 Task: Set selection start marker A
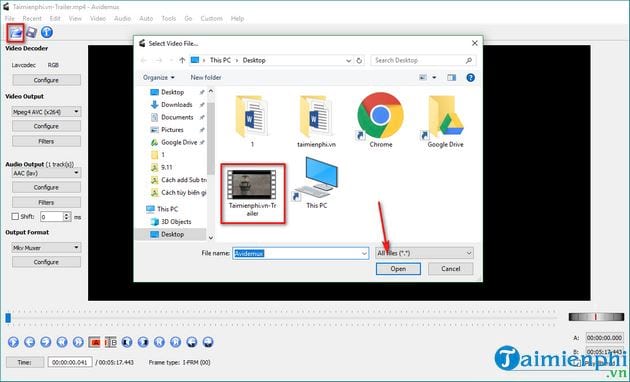[x=94, y=342]
